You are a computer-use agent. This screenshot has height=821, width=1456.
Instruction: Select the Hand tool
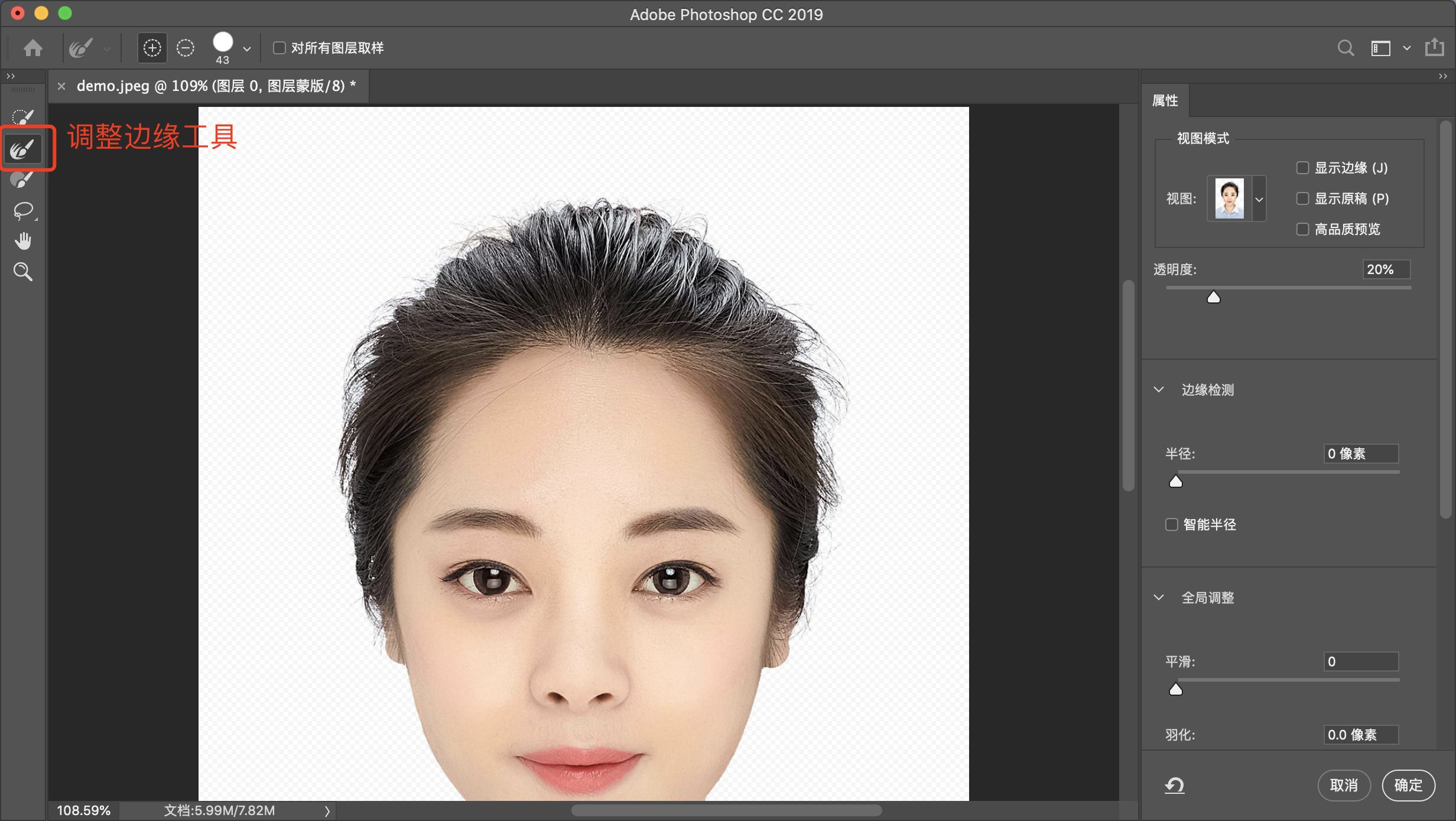(23, 241)
